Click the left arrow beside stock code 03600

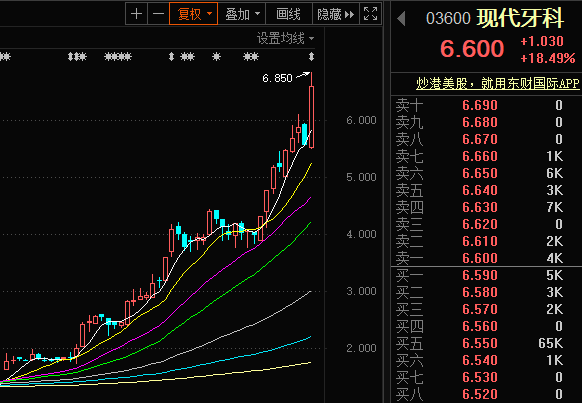401,18
